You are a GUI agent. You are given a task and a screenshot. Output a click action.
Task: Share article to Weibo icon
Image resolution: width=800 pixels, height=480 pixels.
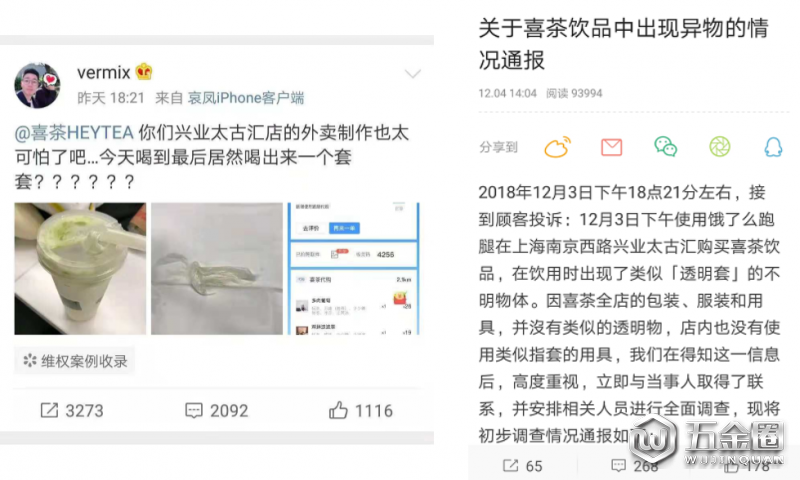[x=558, y=147]
